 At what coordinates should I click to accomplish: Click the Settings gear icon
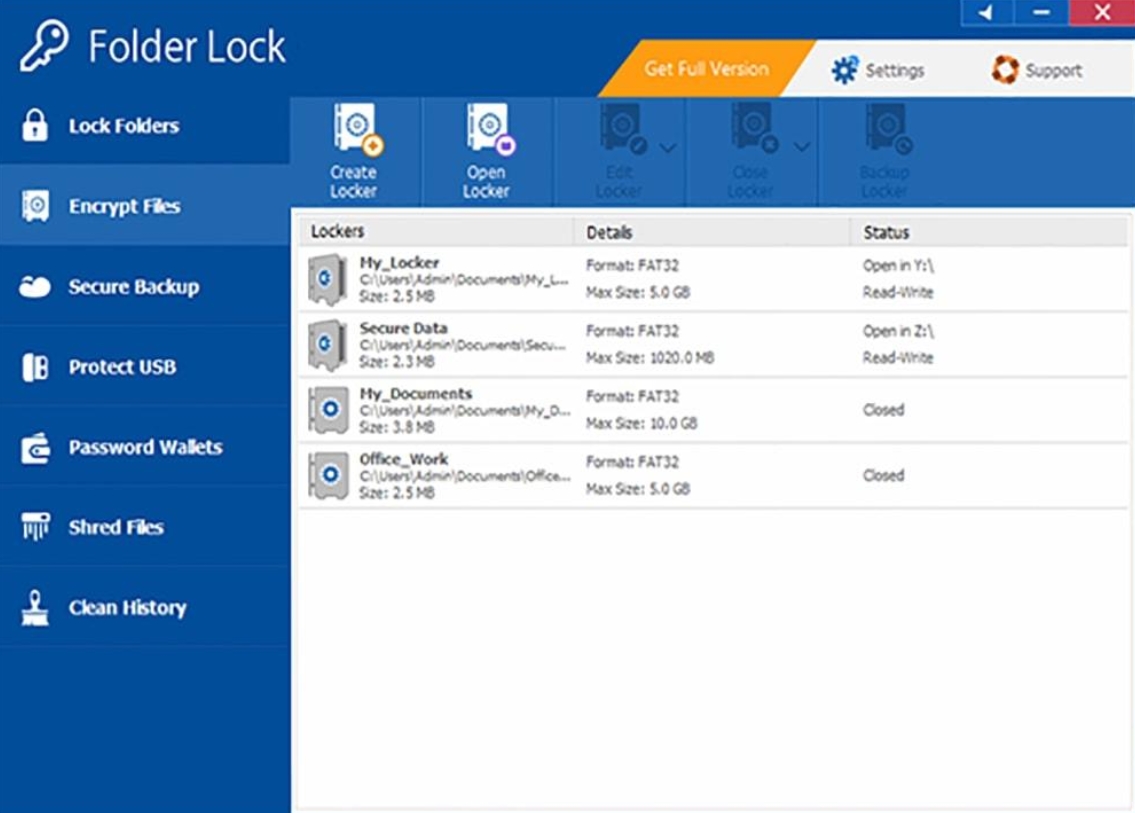coord(845,70)
